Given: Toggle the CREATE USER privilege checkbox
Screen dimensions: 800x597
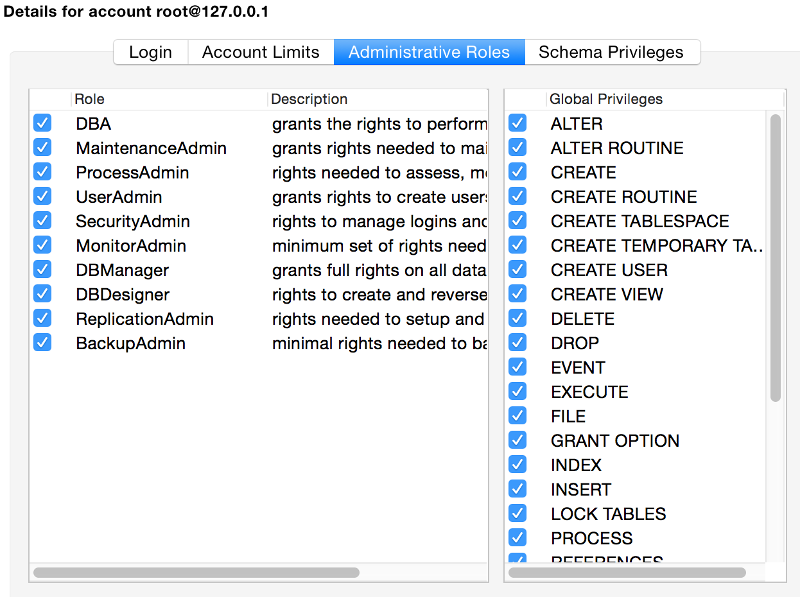Looking at the screenshot, I should click(x=517, y=269).
